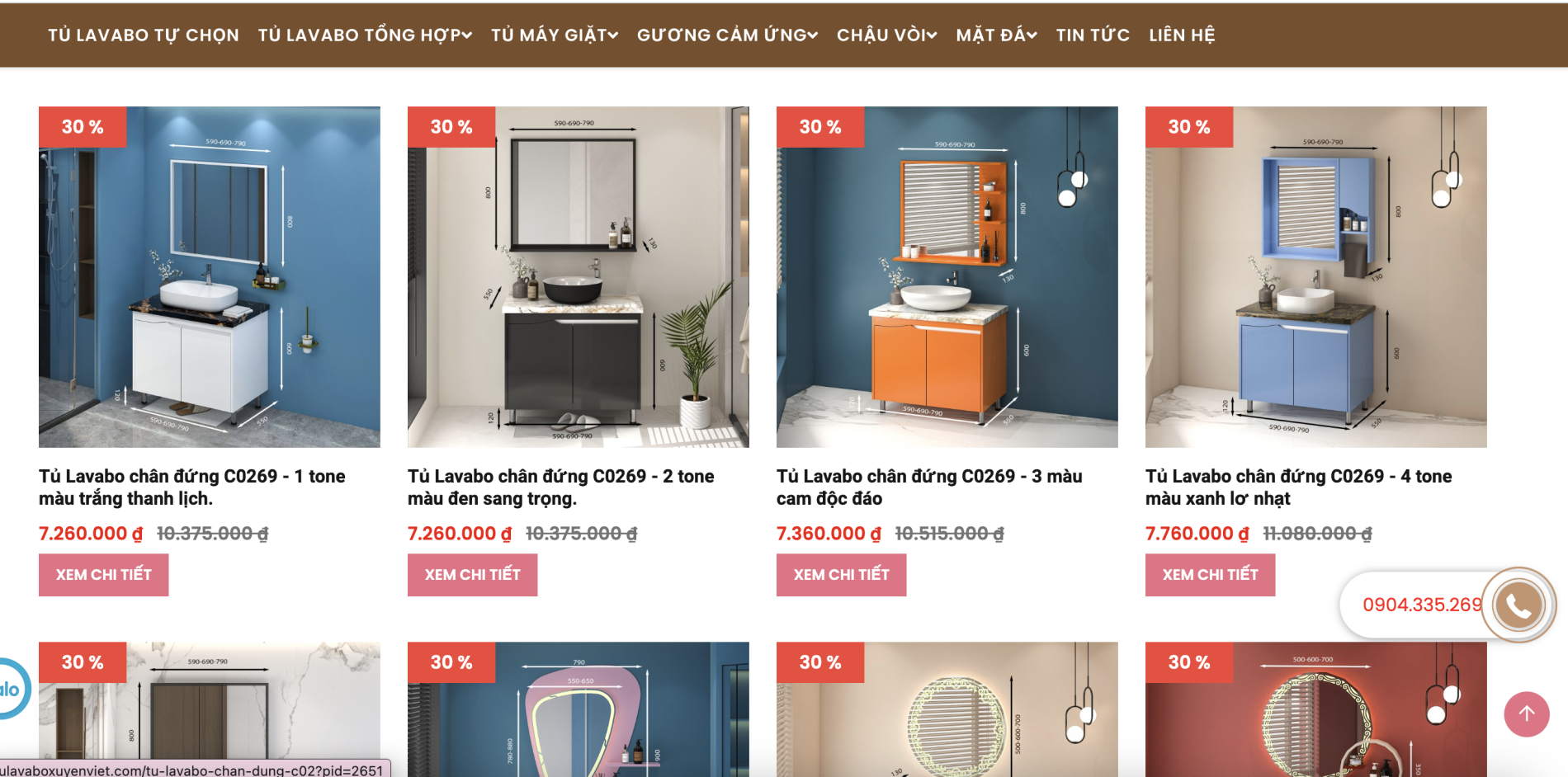This screenshot has height=777, width=1568.
Task: Click the scroll-to-top arrow icon
Action: pyautogui.click(x=1527, y=714)
